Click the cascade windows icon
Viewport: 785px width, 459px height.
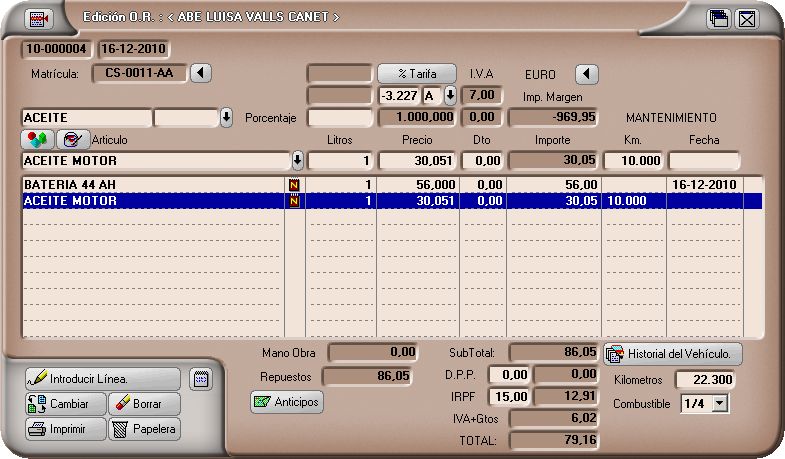717,18
